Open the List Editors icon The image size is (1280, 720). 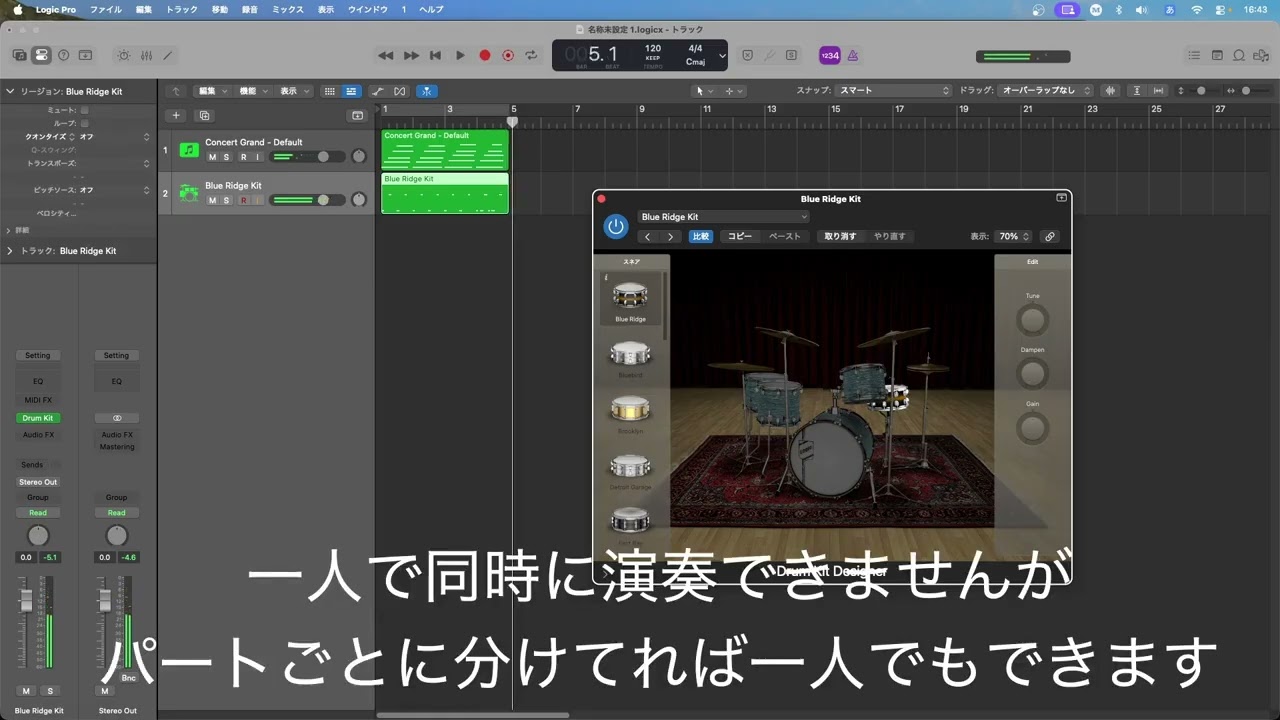[1194, 56]
